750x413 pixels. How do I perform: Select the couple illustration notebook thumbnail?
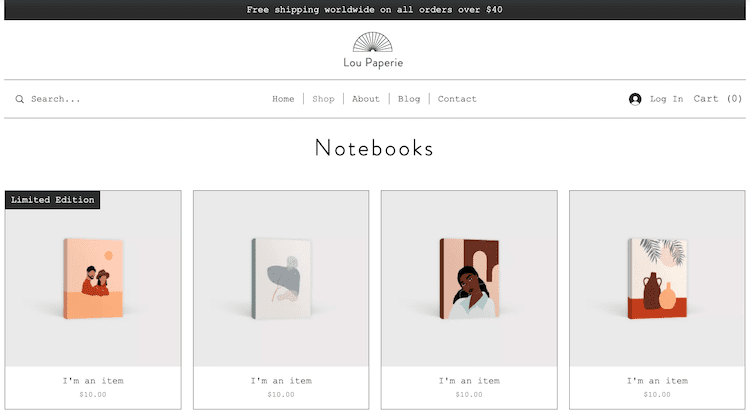[x=93, y=279]
